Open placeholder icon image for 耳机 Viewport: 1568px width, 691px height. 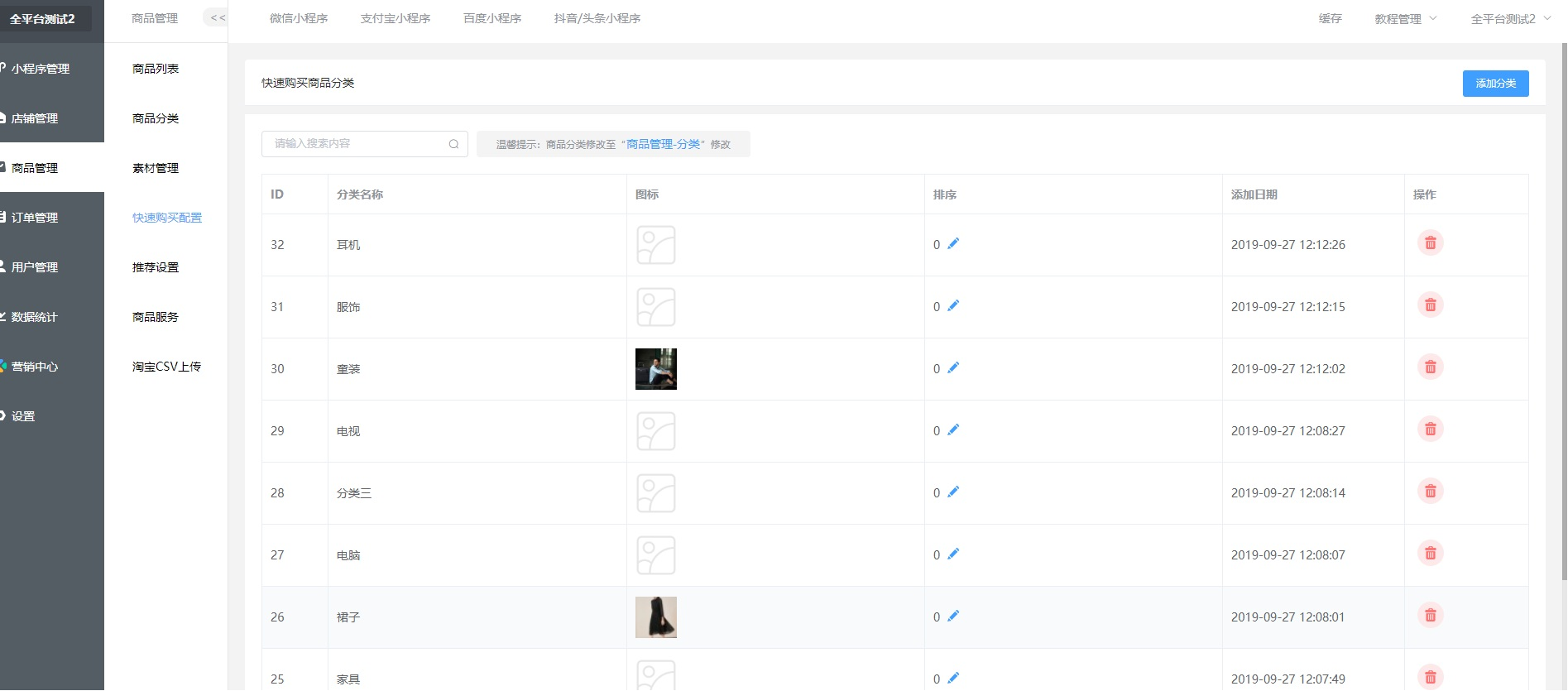click(x=656, y=245)
